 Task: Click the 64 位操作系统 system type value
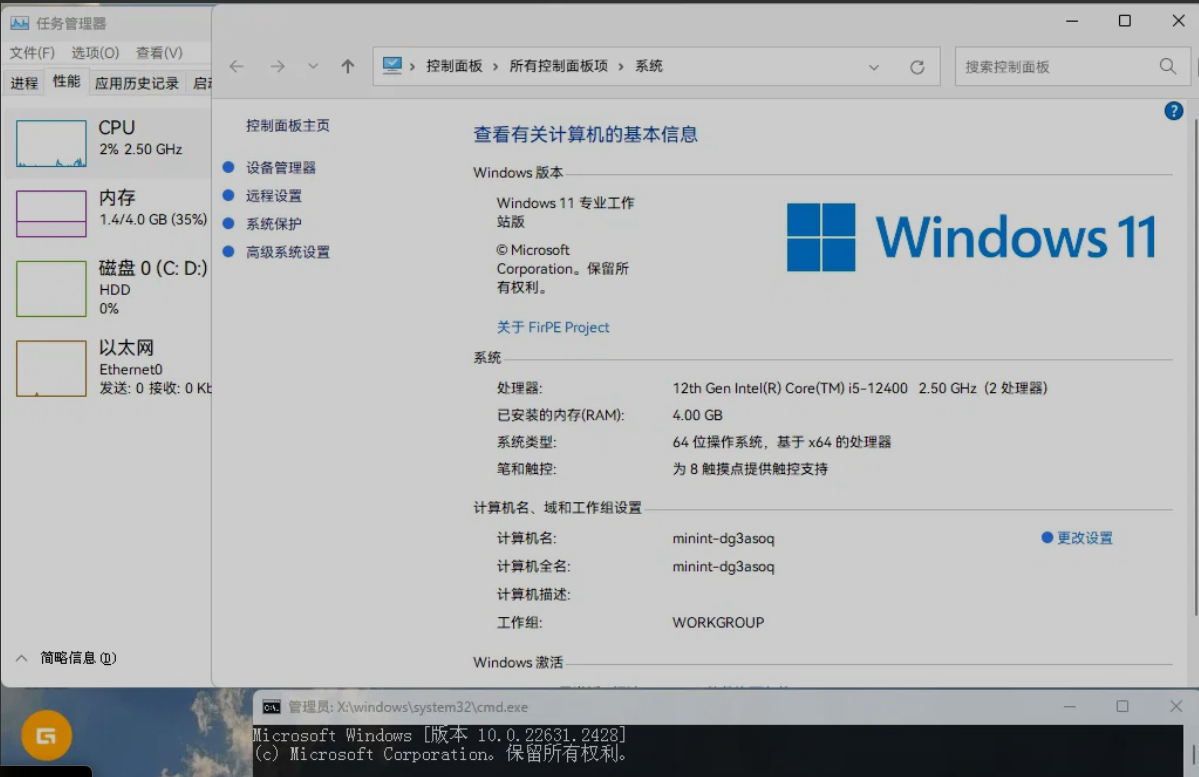pyautogui.click(x=781, y=442)
